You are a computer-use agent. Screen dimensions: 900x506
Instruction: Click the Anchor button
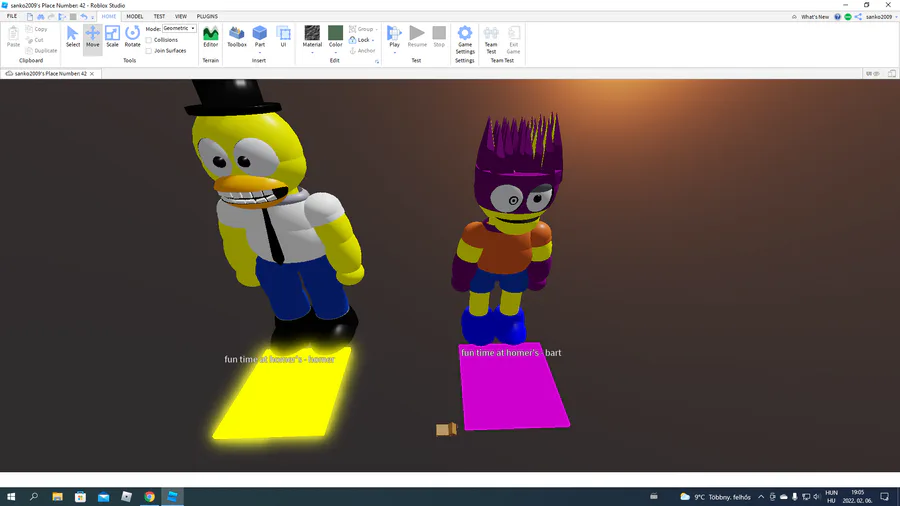362,50
